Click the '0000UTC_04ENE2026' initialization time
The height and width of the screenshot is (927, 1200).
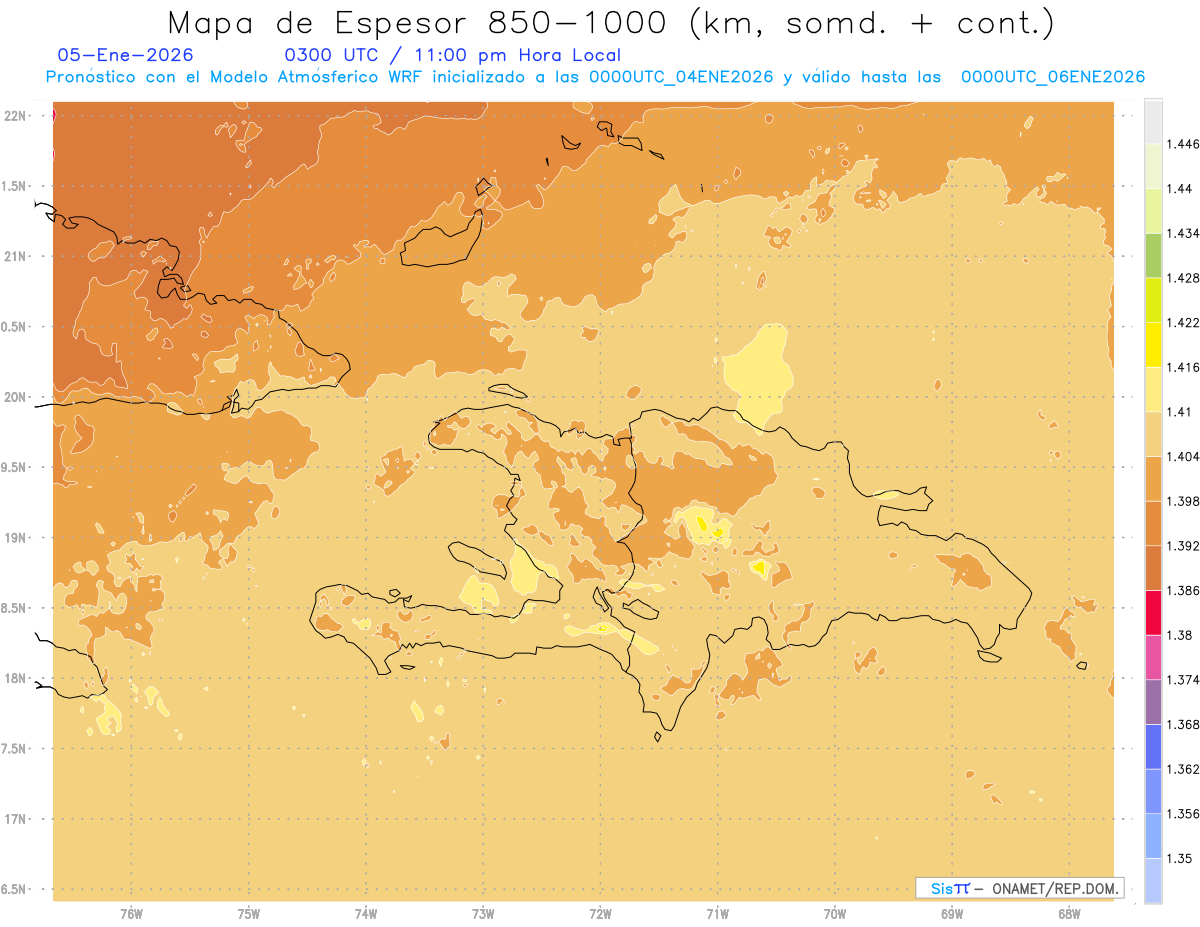coord(681,77)
